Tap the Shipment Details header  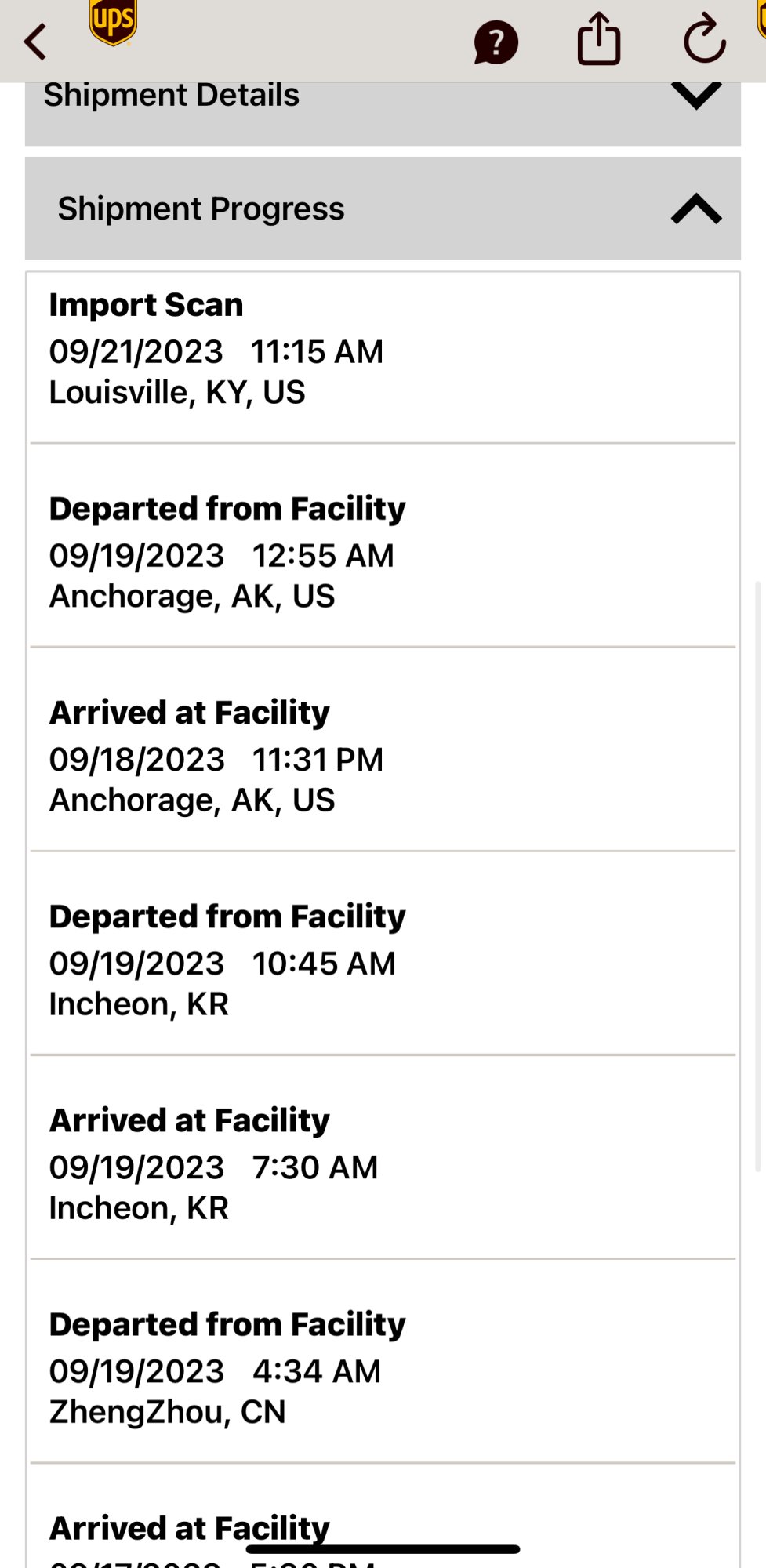pos(171,96)
